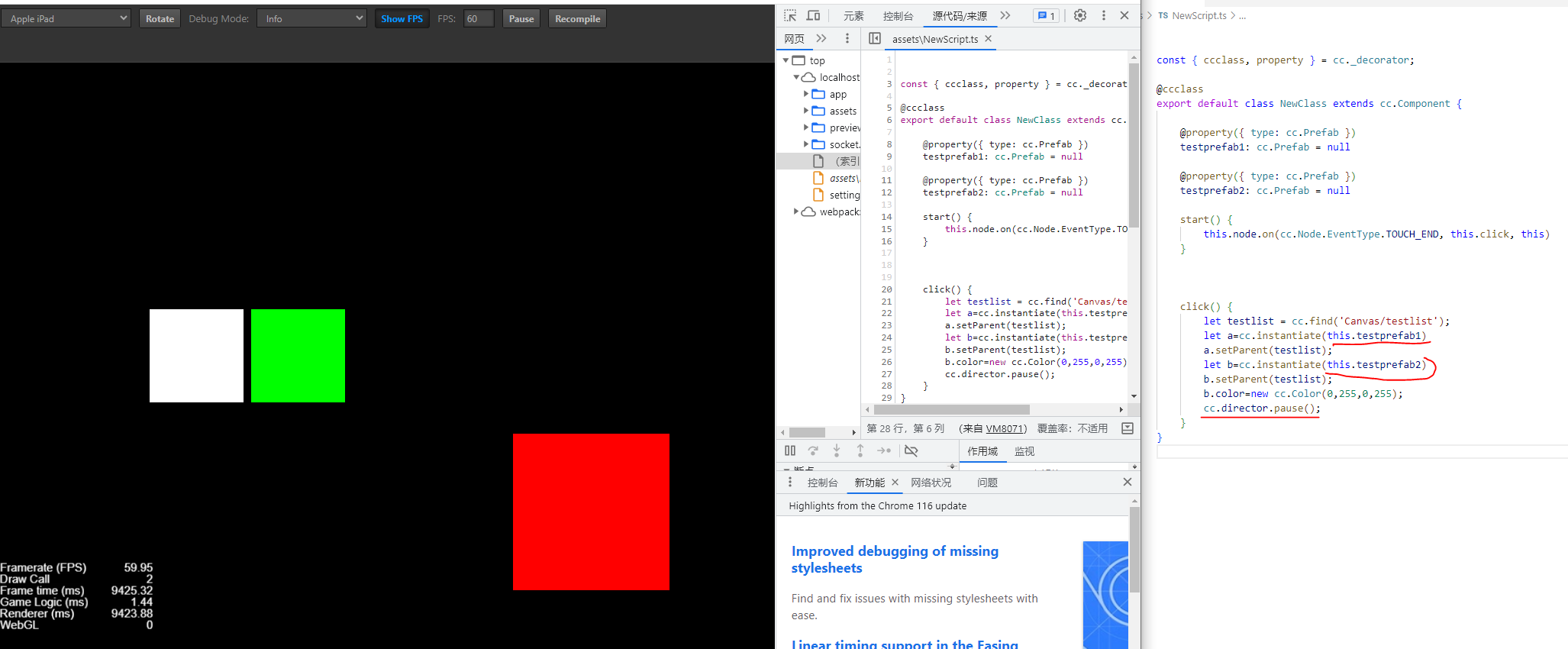Click the What's New promo thumbnail image
The image size is (1568, 649).
(1105, 595)
